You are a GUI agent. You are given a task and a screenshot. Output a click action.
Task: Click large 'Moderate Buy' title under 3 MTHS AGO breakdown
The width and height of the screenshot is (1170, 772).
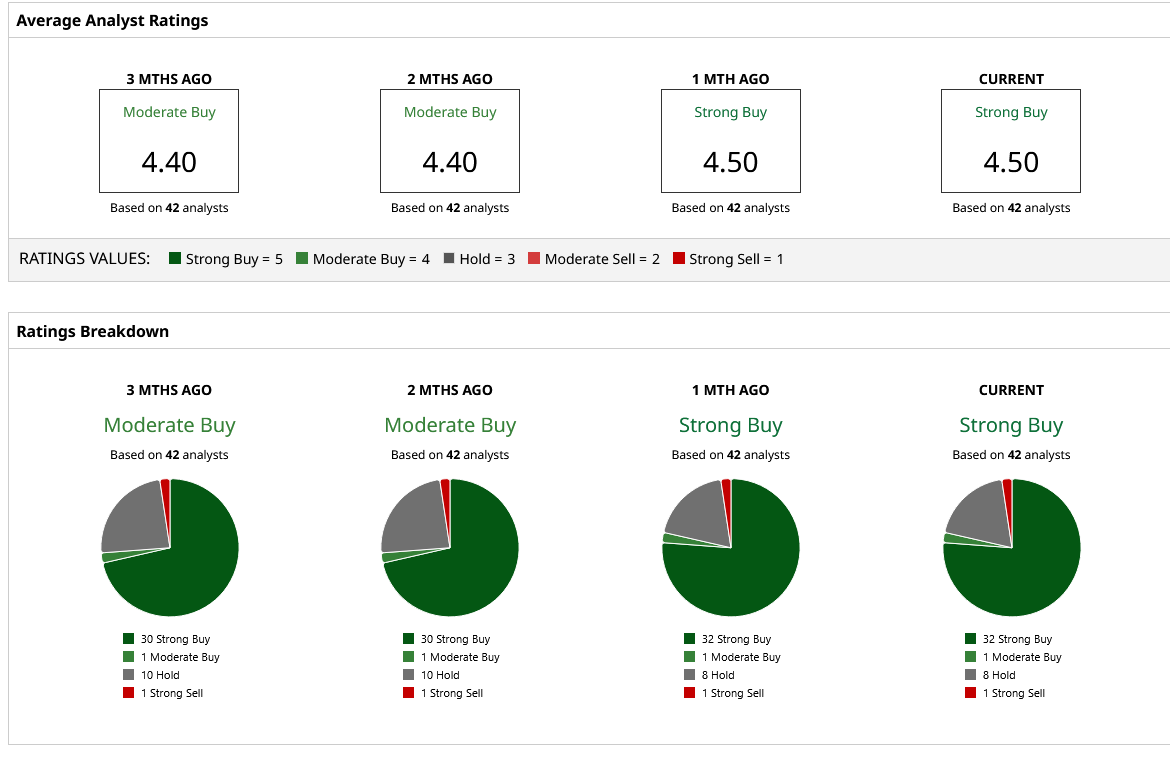coord(169,425)
